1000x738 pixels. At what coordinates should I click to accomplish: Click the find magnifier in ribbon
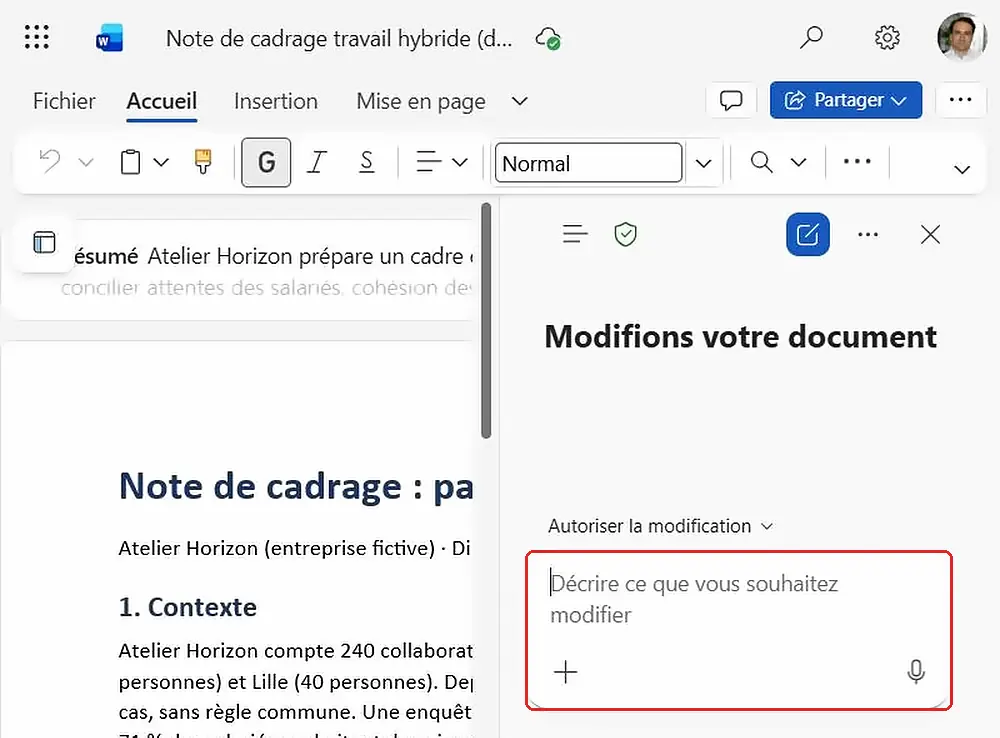761,162
